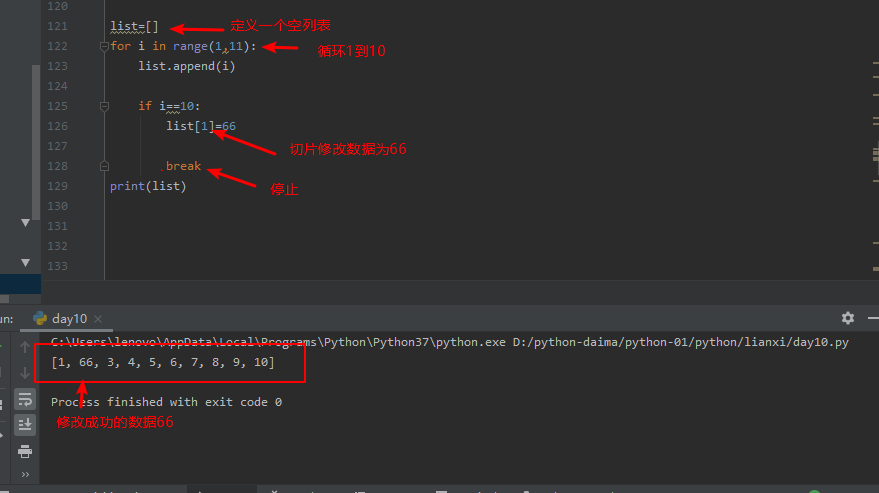The image size is (879, 493).
Task: Click line number 121 in gutter
Action: click(x=57, y=26)
